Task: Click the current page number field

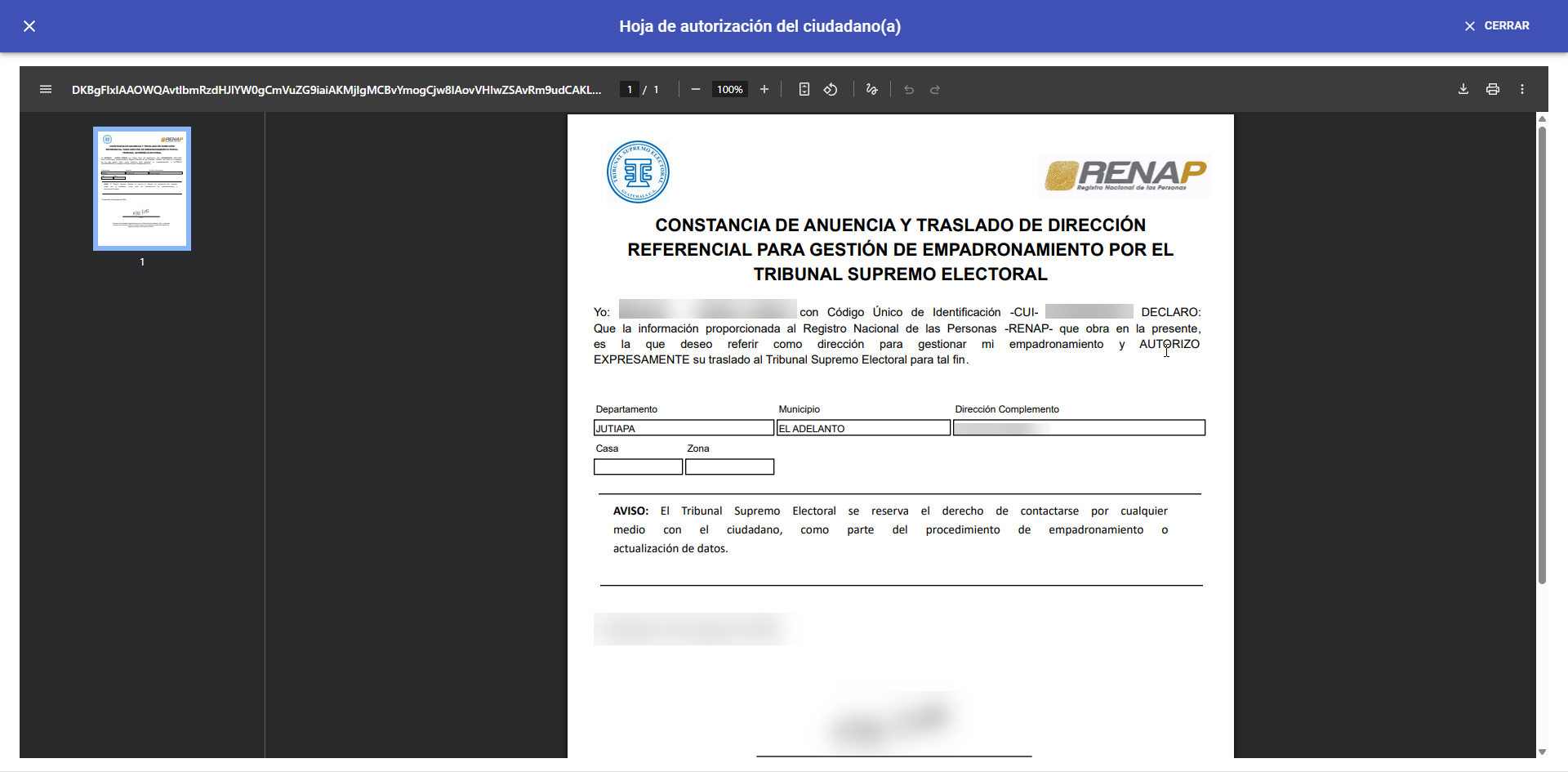Action: tap(630, 89)
